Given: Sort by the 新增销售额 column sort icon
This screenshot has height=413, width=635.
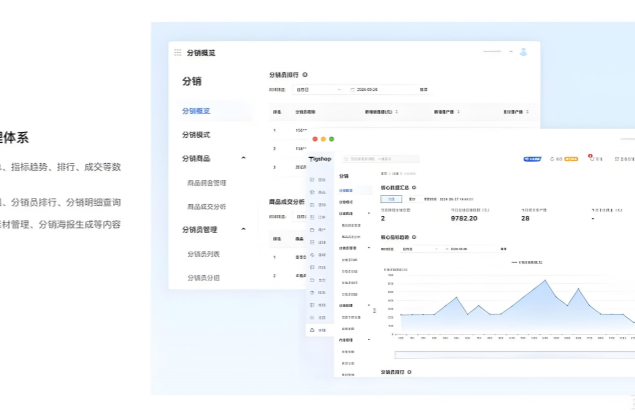Looking at the screenshot, I should click(397, 111).
